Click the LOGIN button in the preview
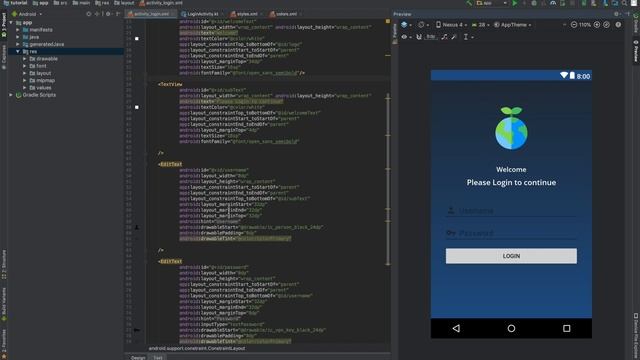The width and height of the screenshot is (640, 360). pyautogui.click(x=511, y=256)
